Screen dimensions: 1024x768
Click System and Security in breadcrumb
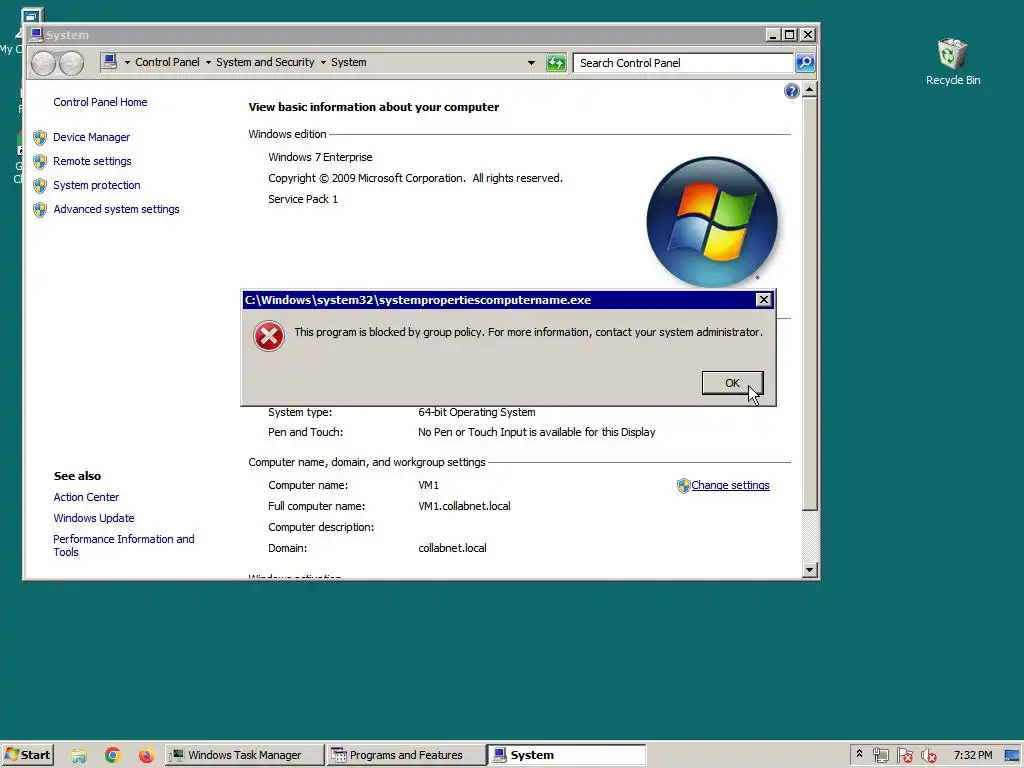pyautogui.click(x=265, y=63)
